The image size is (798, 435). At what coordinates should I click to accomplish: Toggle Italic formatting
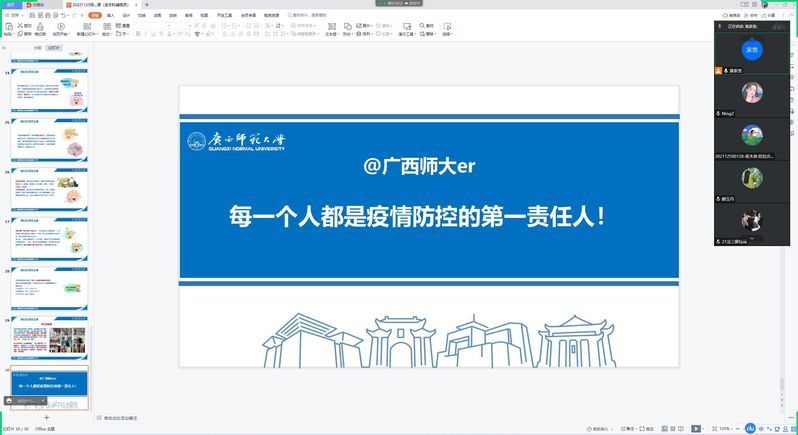(x=146, y=34)
